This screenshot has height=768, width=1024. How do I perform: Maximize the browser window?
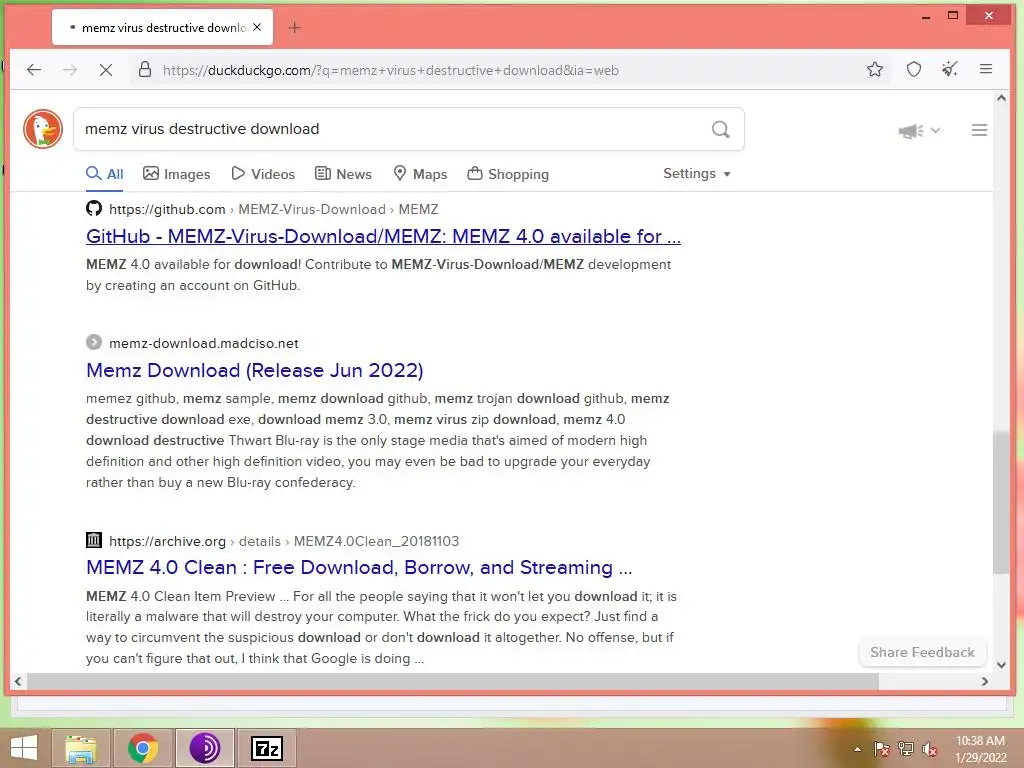953,16
